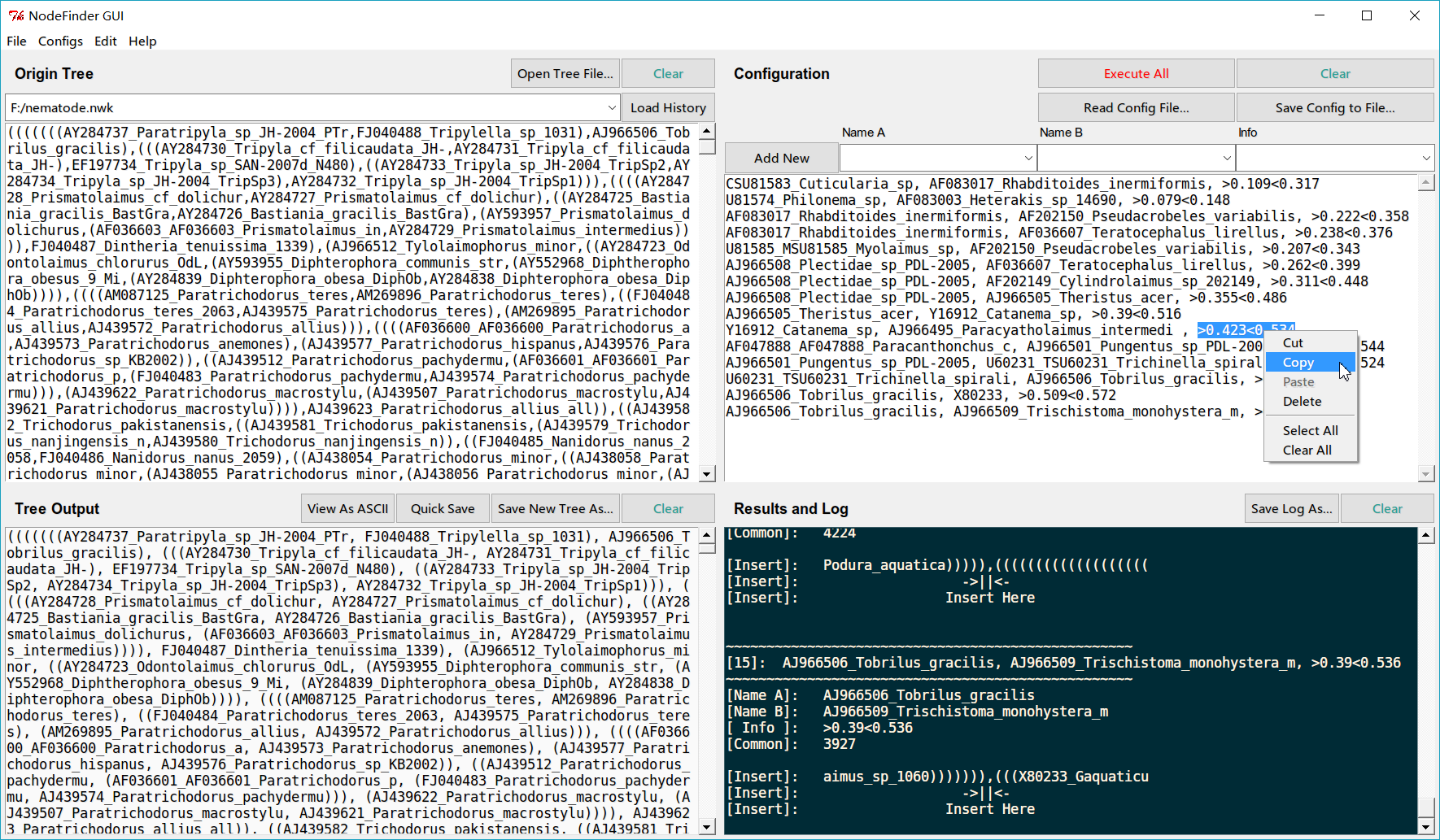Click the Origin Tree scrollbar thumb
The image size is (1440, 840).
[707, 147]
